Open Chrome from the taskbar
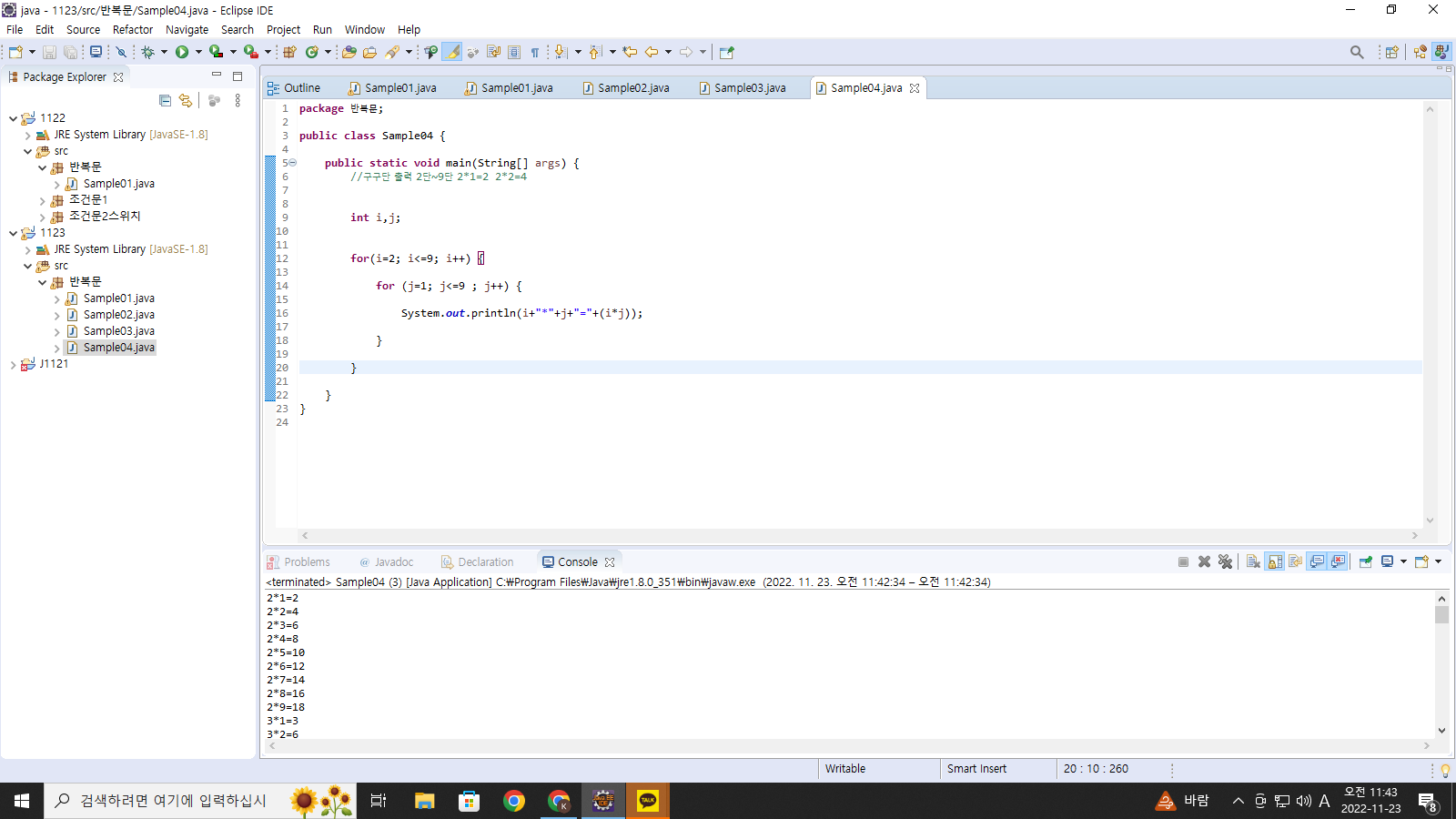Viewport: 1456px width, 819px height. pyautogui.click(x=514, y=801)
